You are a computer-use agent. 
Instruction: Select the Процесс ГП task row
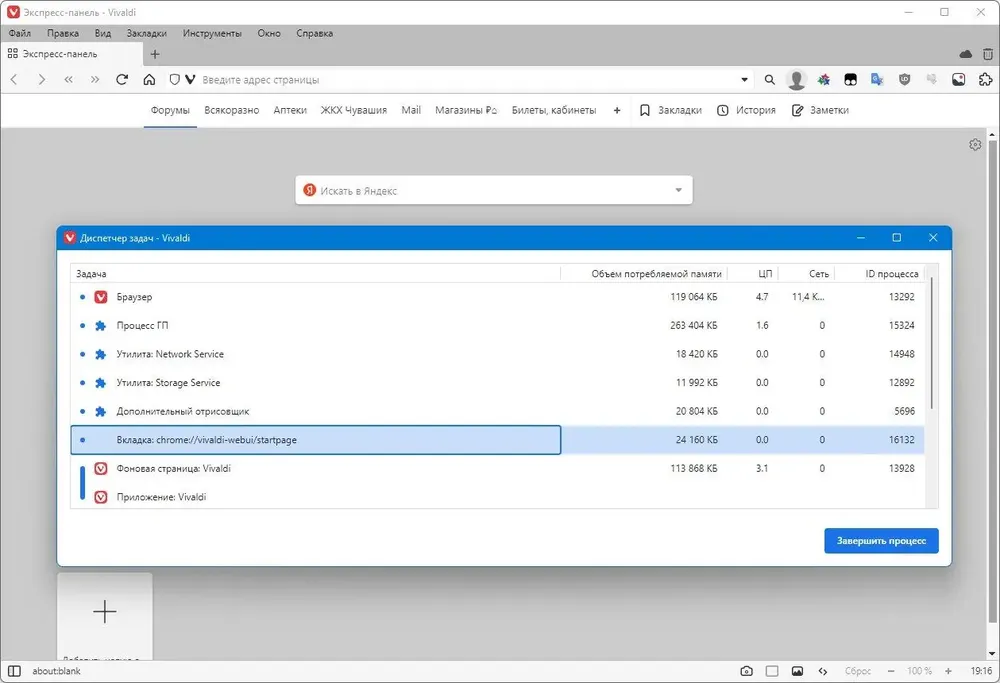coord(497,325)
